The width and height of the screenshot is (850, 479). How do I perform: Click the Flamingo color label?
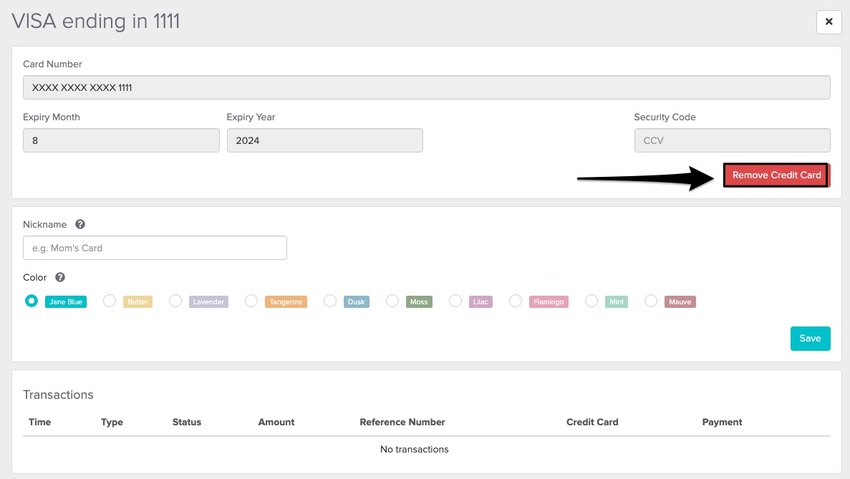[548, 302]
